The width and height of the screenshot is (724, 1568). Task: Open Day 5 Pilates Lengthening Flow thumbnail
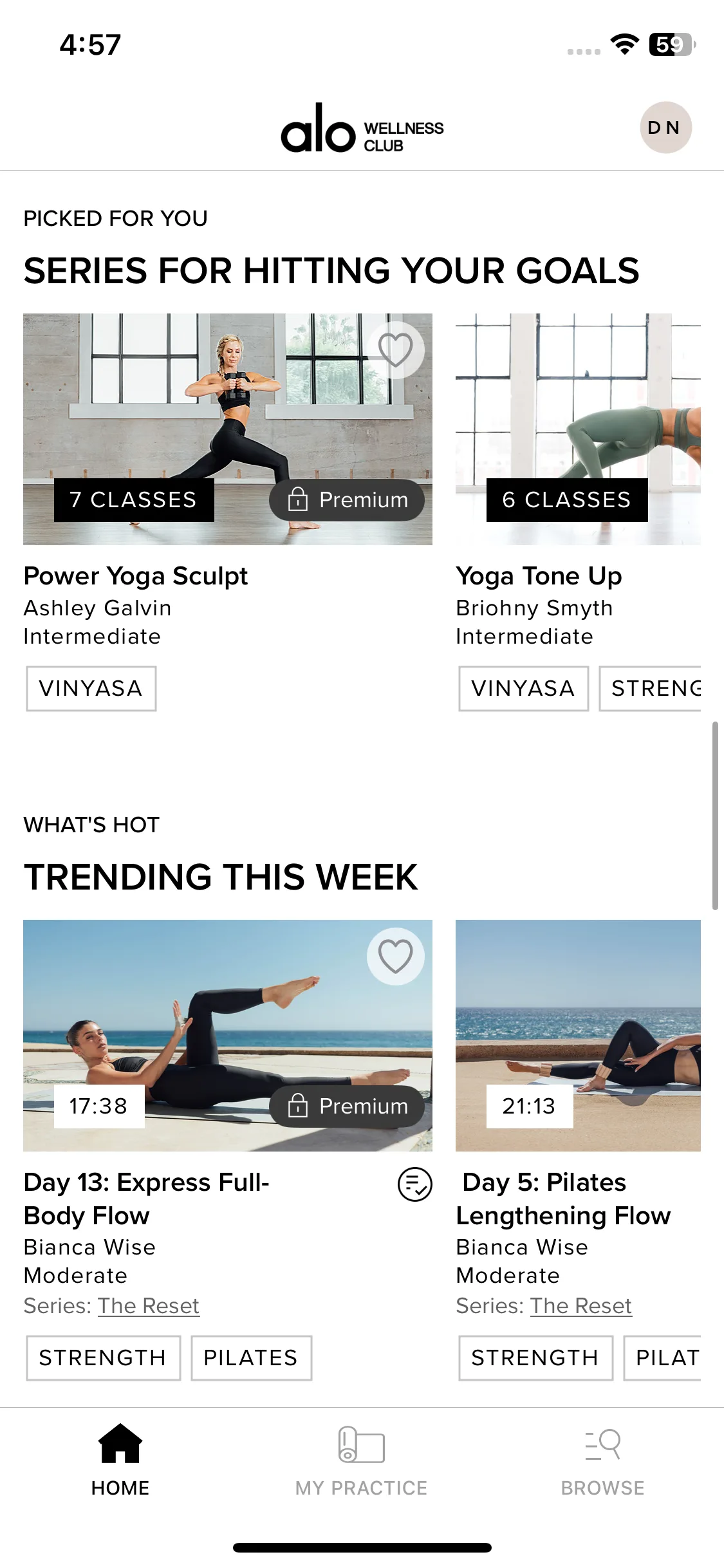click(x=578, y=1036)
